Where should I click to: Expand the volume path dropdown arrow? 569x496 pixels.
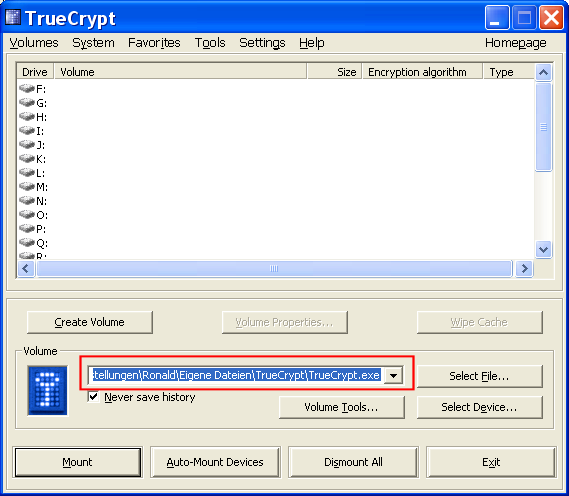pos(393,375)
